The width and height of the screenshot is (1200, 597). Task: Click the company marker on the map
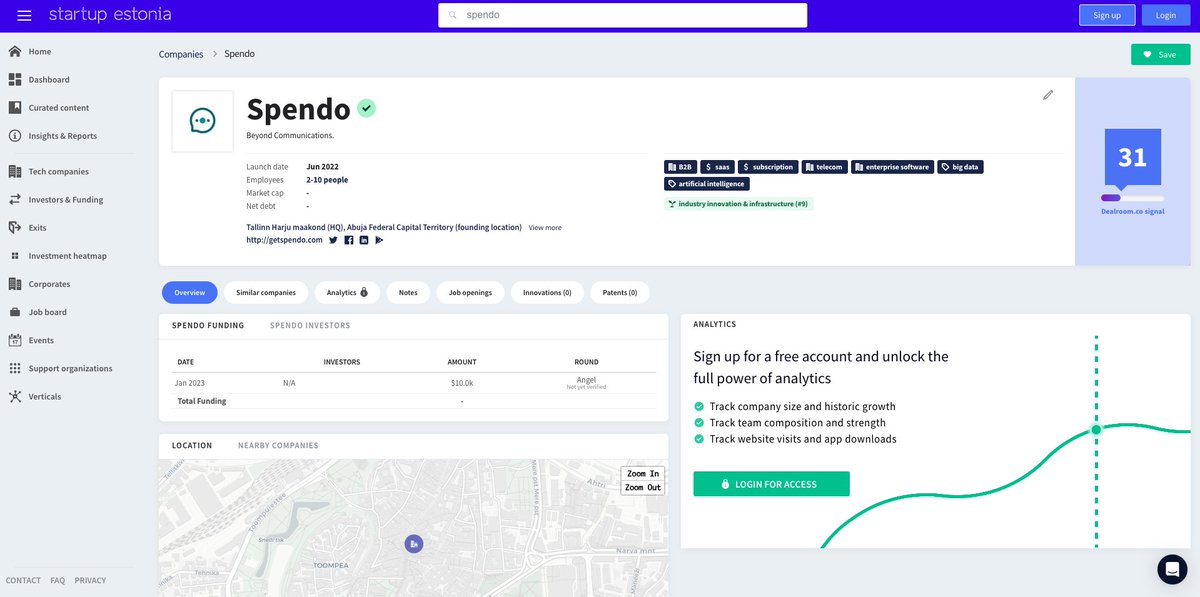pyautogui.click(x=414, y=543)
